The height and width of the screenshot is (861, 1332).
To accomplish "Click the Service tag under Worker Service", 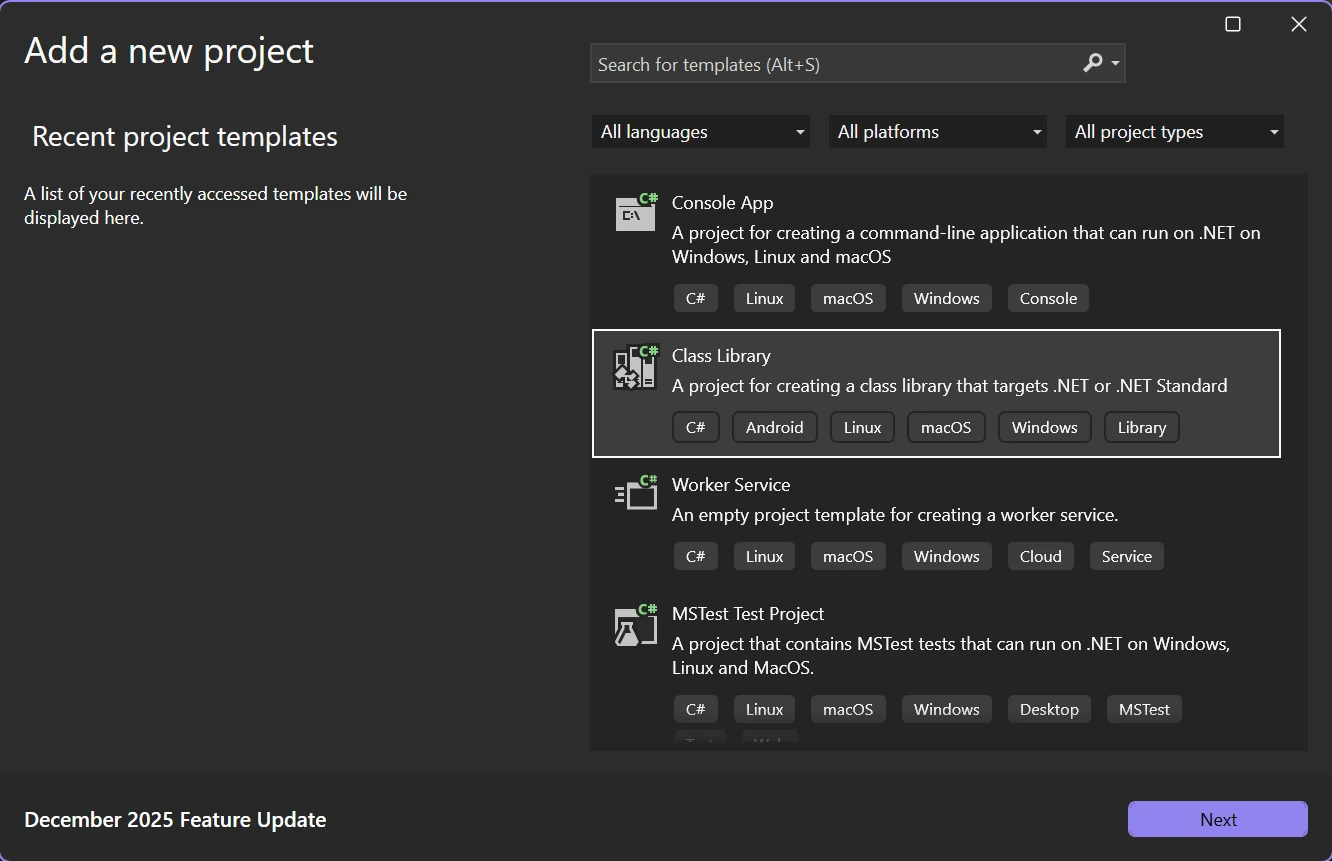I will (x=1127, y=556).
